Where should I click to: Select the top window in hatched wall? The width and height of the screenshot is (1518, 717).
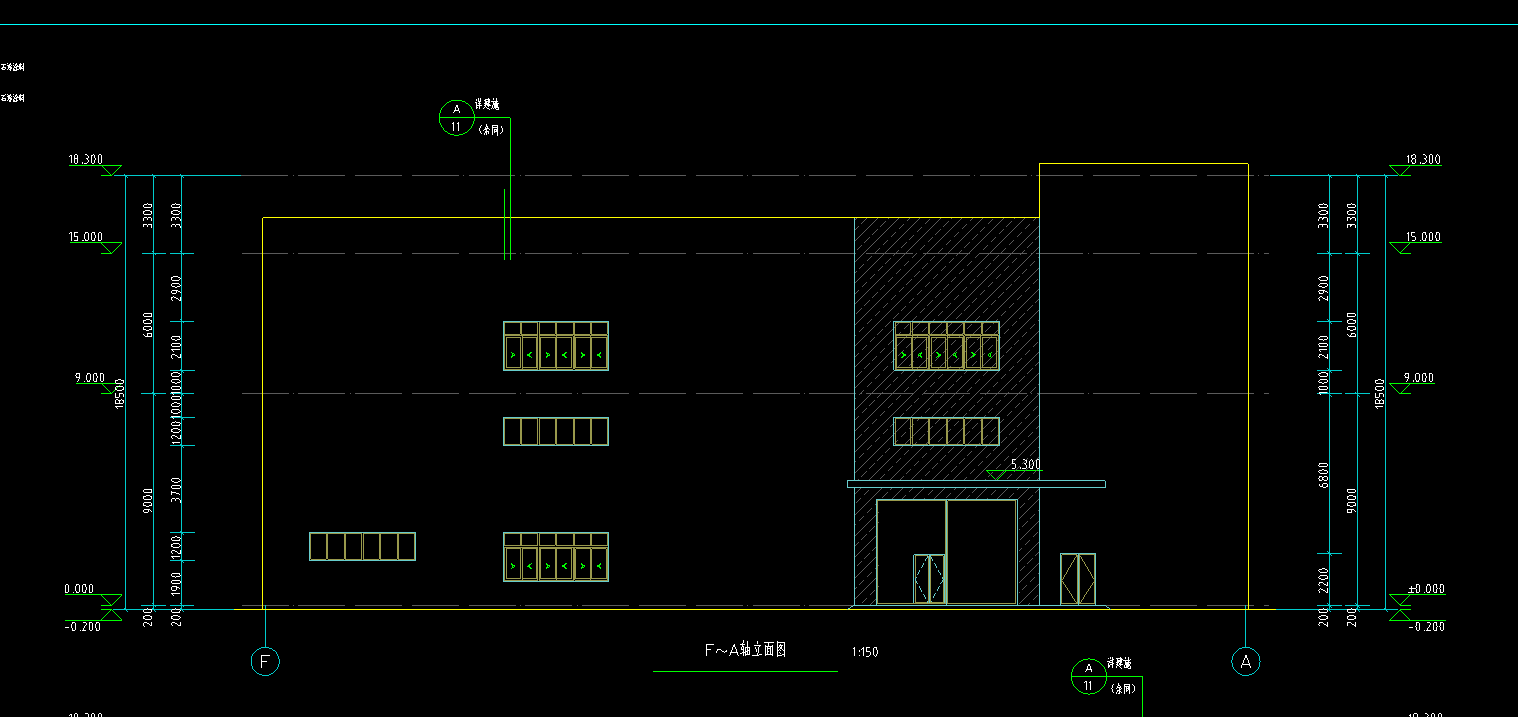tap(946, 346)
